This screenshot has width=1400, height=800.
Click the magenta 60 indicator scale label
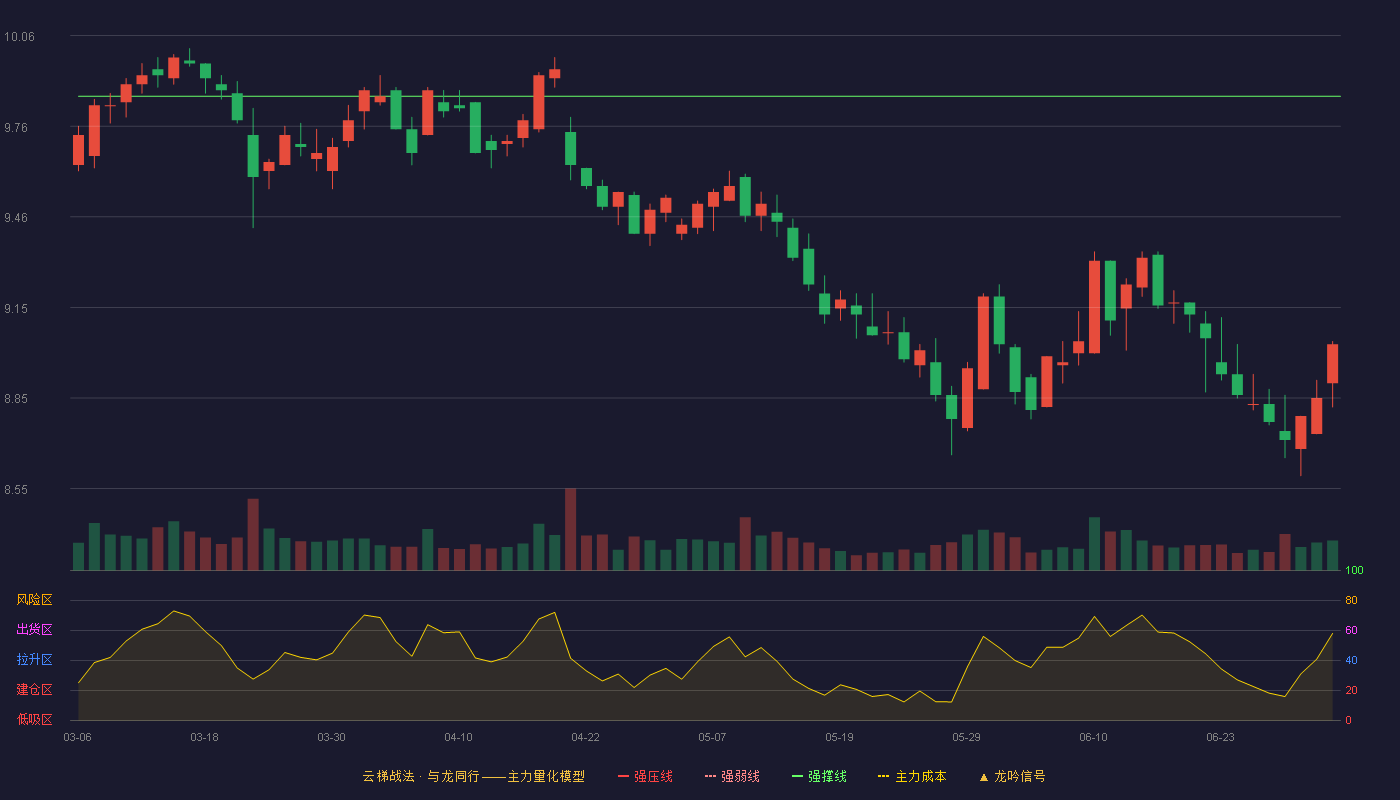pos(1351,630)
